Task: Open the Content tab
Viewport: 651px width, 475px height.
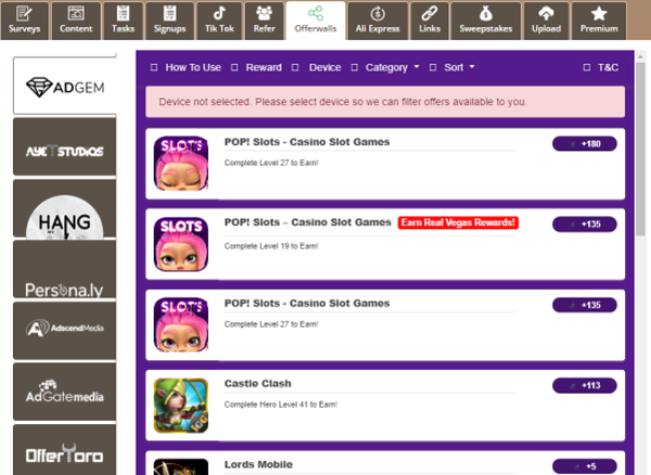Action: pyautogui.click(x=76, y=21)
